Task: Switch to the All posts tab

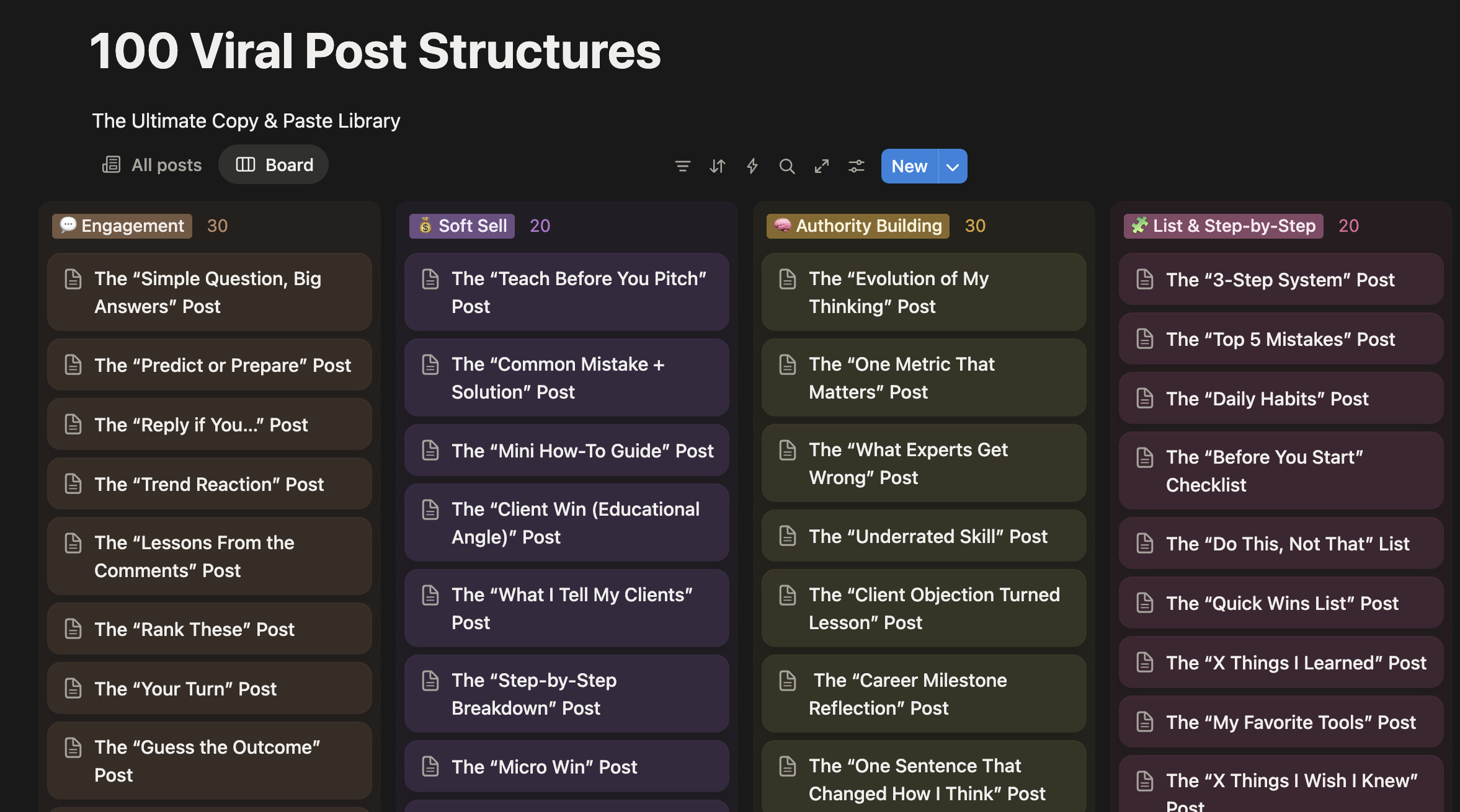Action: pos(152,165)
